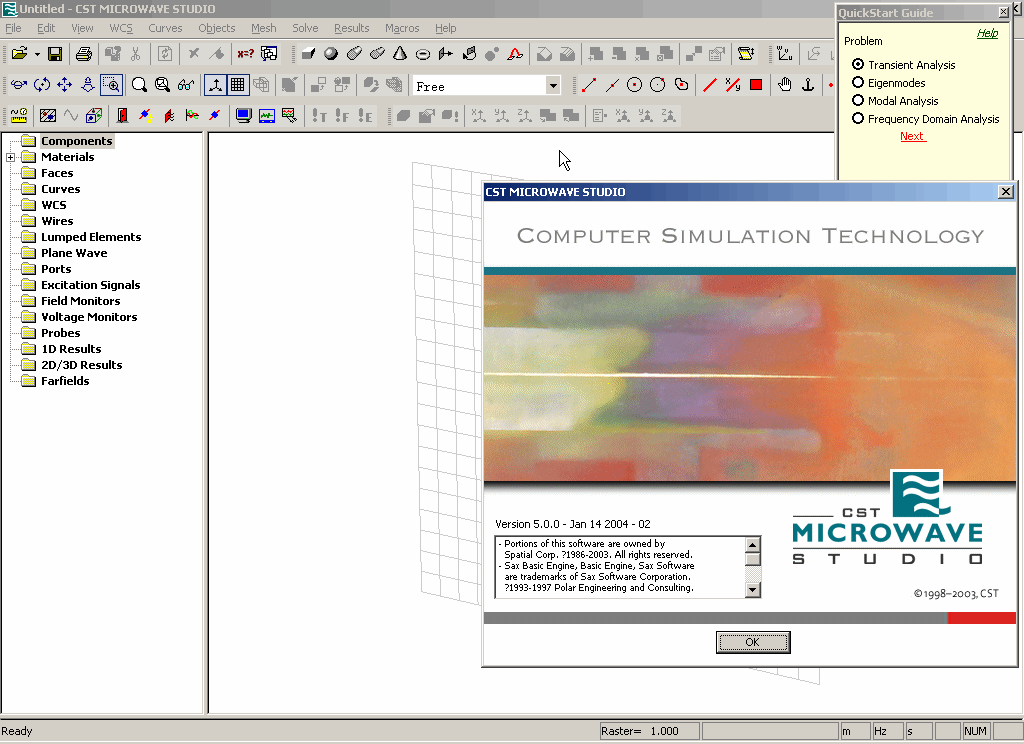Select Modal Analysis radio button
This screenshot has width=1024, height=744.
(x=858, y=101)
